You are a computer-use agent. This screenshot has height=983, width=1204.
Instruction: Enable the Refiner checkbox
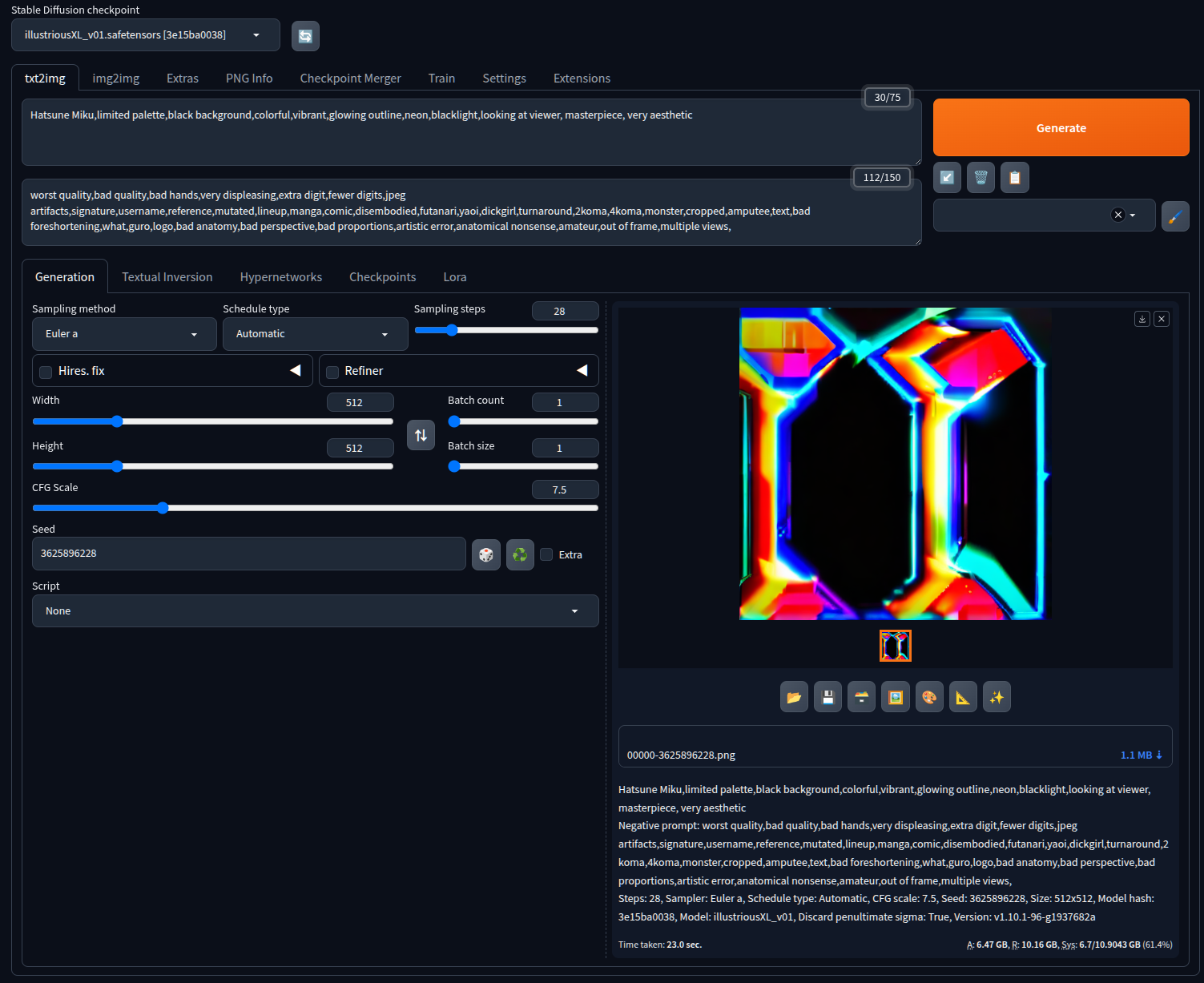(x=332, y=372)
